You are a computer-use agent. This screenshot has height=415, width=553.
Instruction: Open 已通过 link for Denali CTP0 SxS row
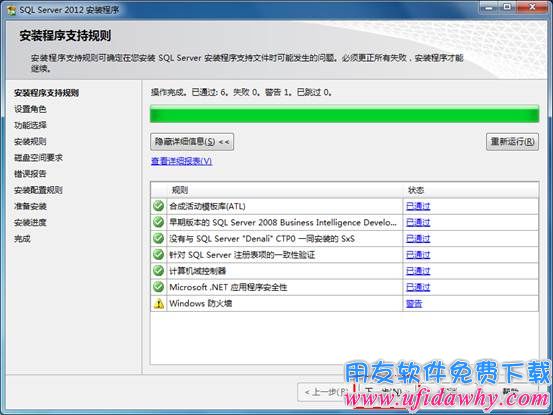418,238
